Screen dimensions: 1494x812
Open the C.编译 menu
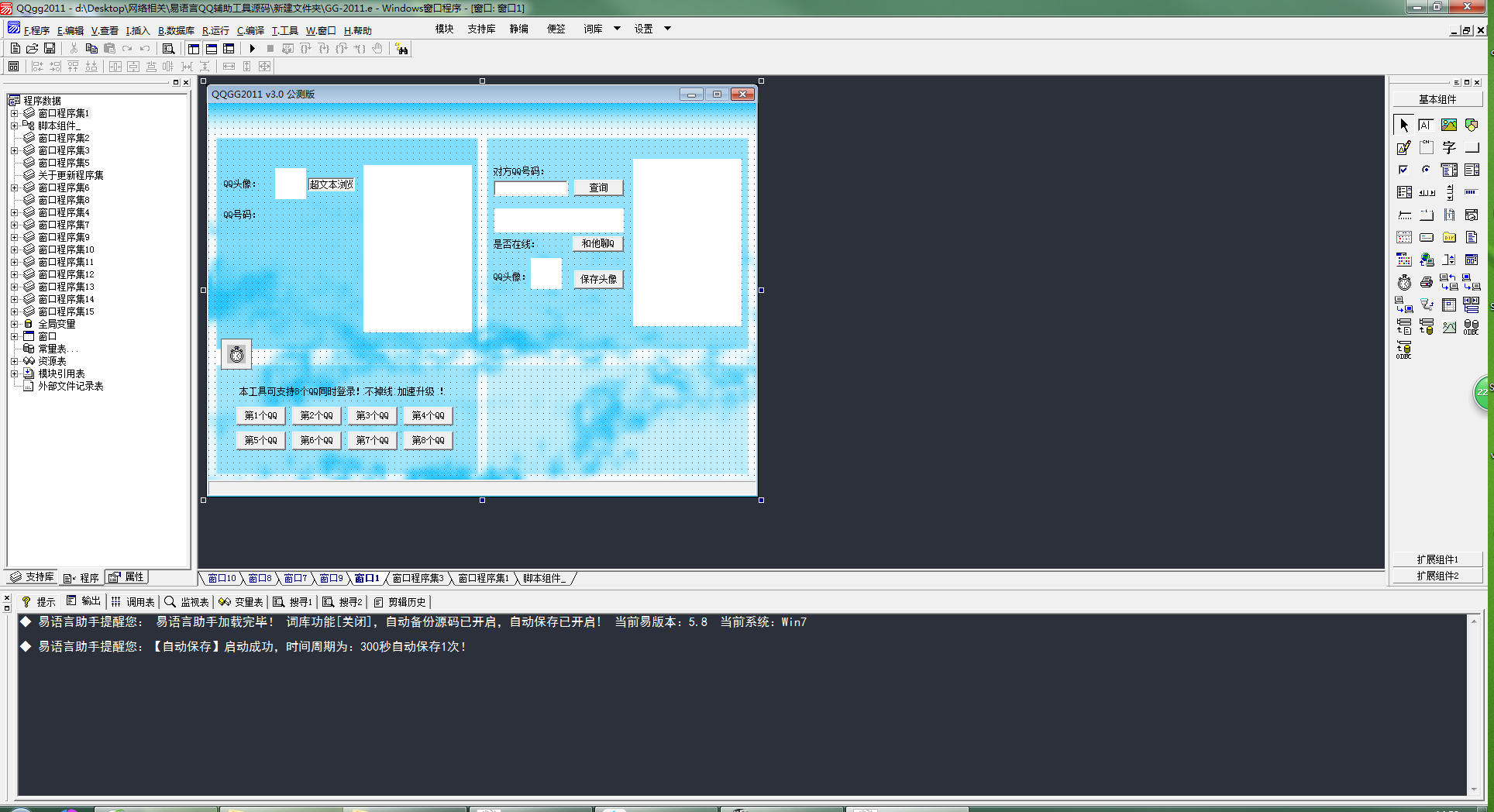click(250, 30)
